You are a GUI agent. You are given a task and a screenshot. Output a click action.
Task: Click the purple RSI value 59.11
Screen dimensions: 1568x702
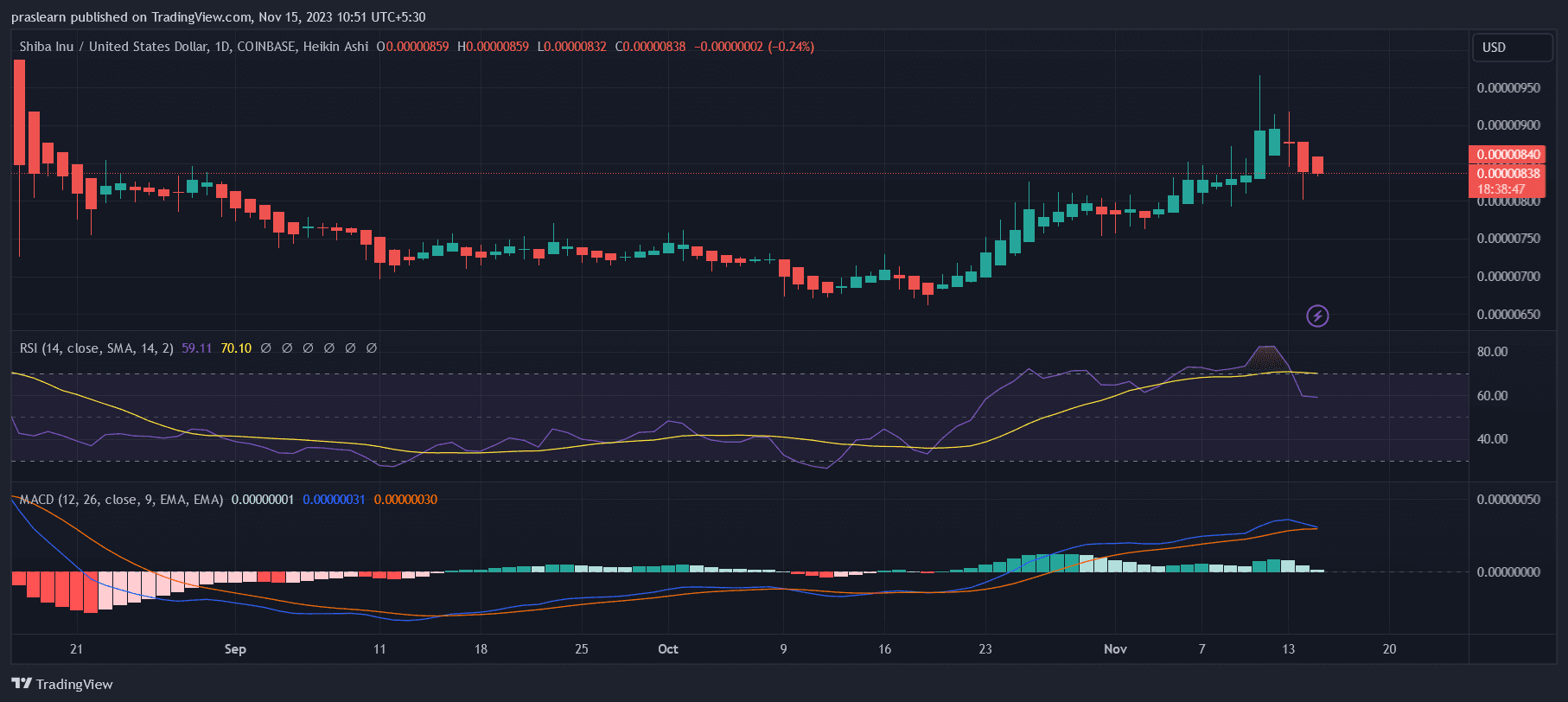[196, 348]
